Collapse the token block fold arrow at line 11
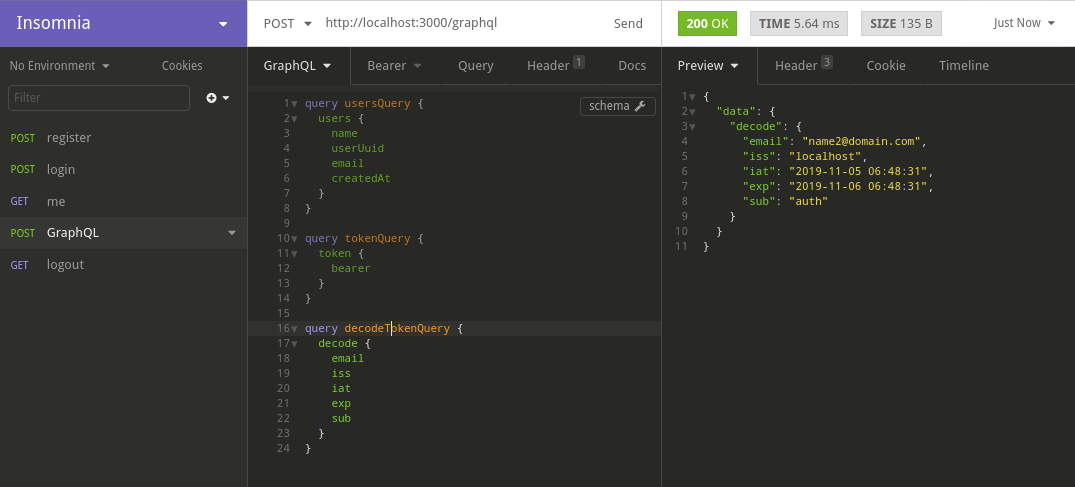The image size is (1075, 487). pyautogui.click(x=294, y=254)
